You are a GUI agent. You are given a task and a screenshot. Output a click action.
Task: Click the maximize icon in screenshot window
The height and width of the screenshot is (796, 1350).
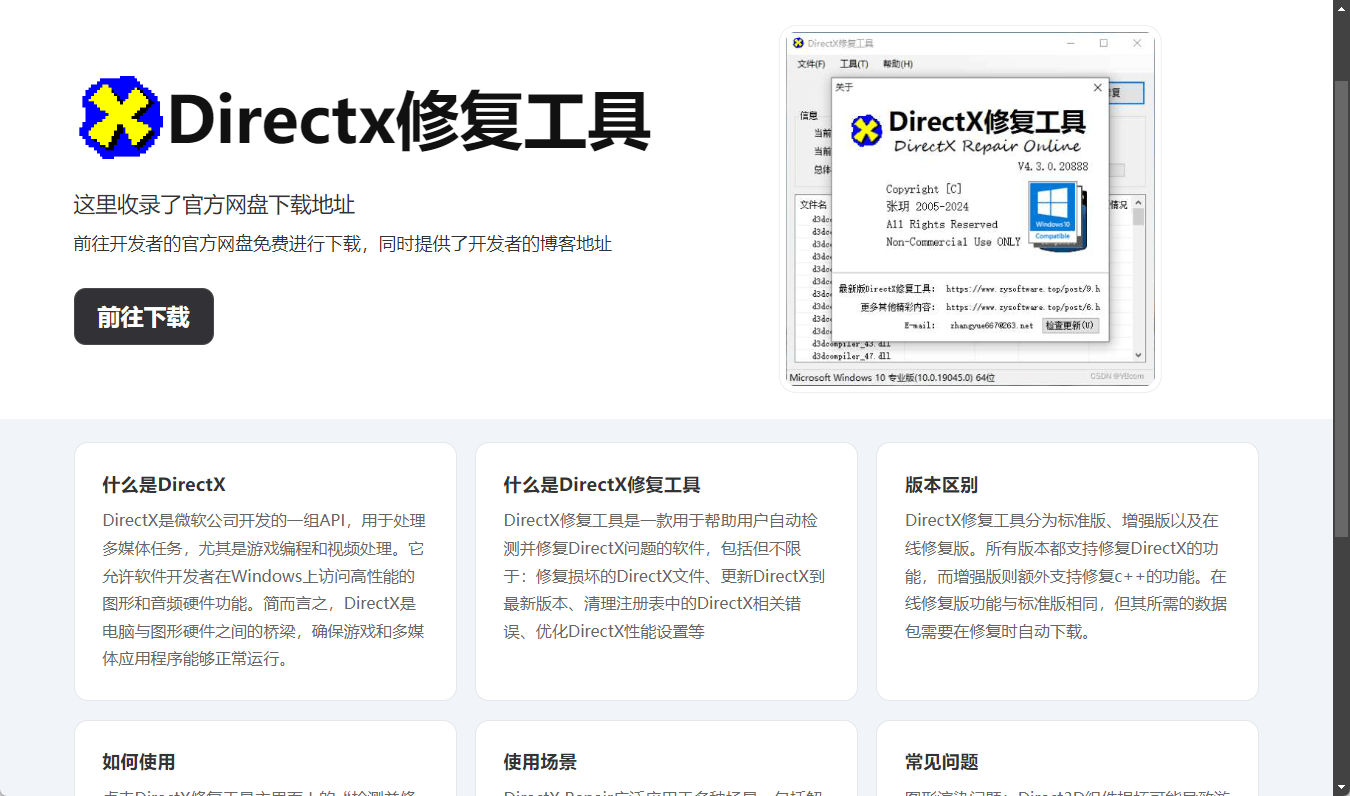click(1104, 43)
